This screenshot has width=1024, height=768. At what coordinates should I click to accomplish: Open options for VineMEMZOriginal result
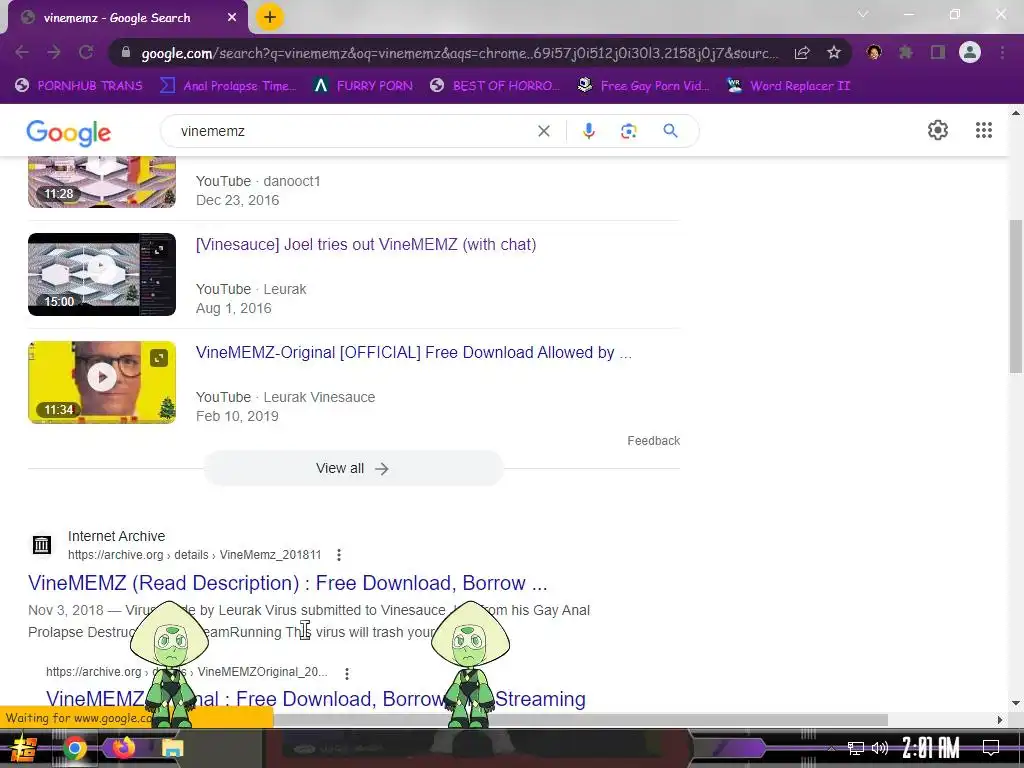tap(347, 673)
